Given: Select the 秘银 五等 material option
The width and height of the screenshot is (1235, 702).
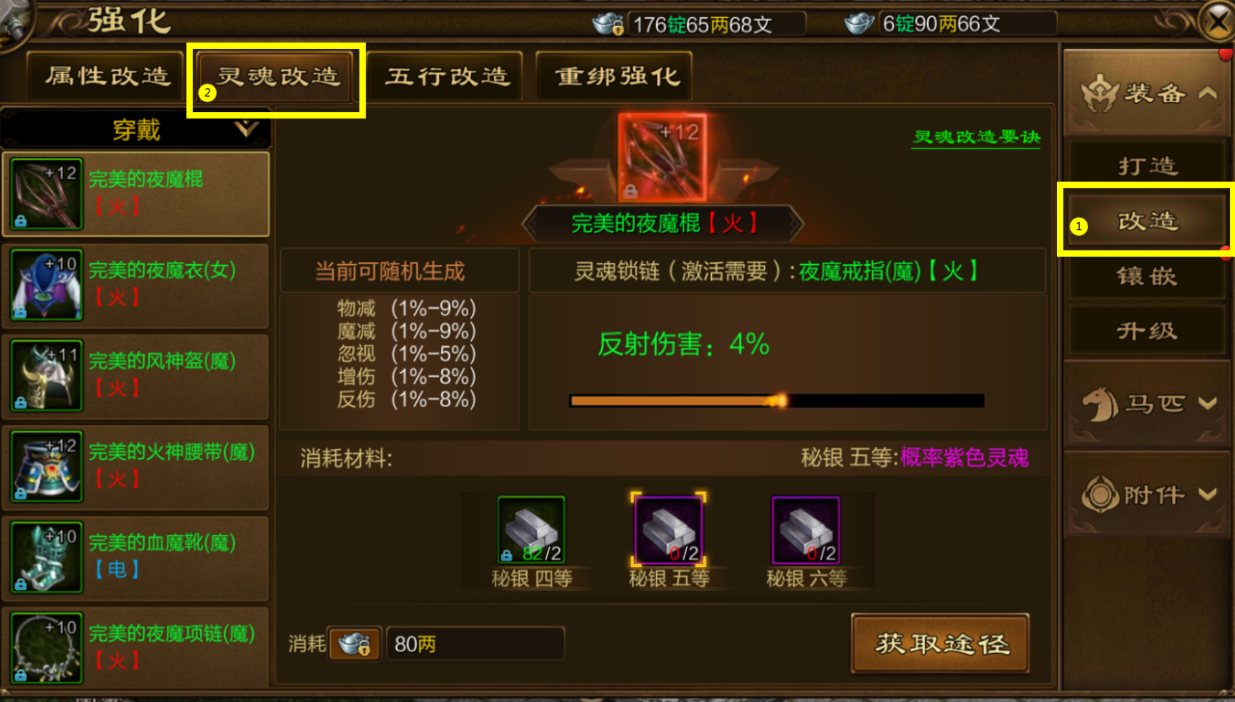Looking at the screenshot, I should pos(669,530).
